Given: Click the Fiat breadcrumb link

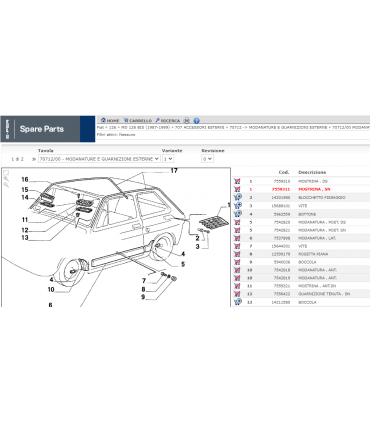Looking at the screenshot, I should pyautogui.click(x=100, y=128).
